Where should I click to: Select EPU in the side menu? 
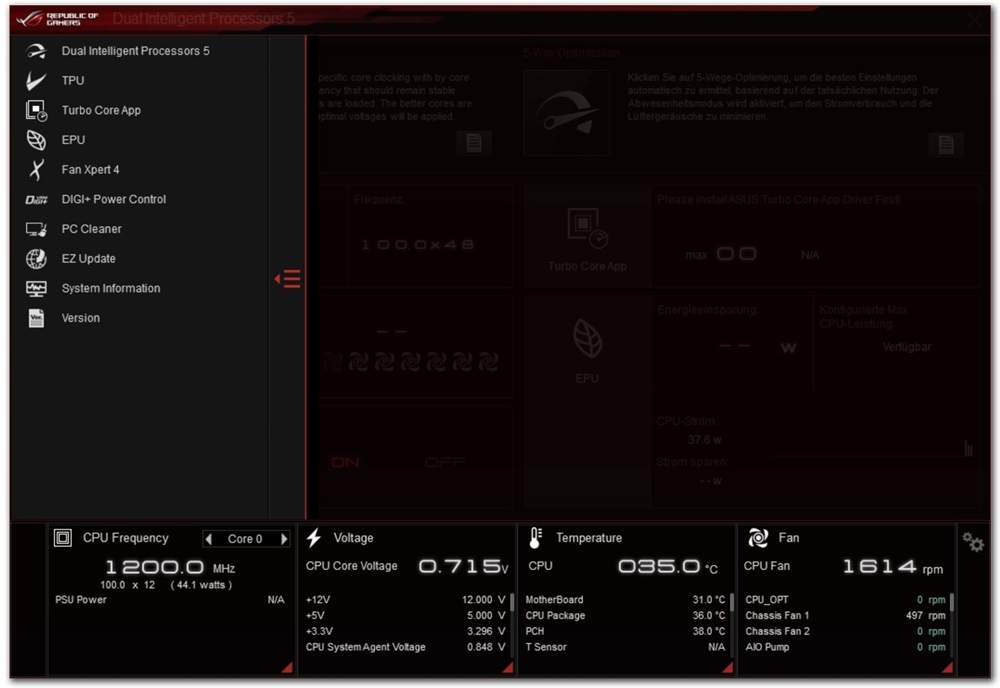click(x=73, y=140)
